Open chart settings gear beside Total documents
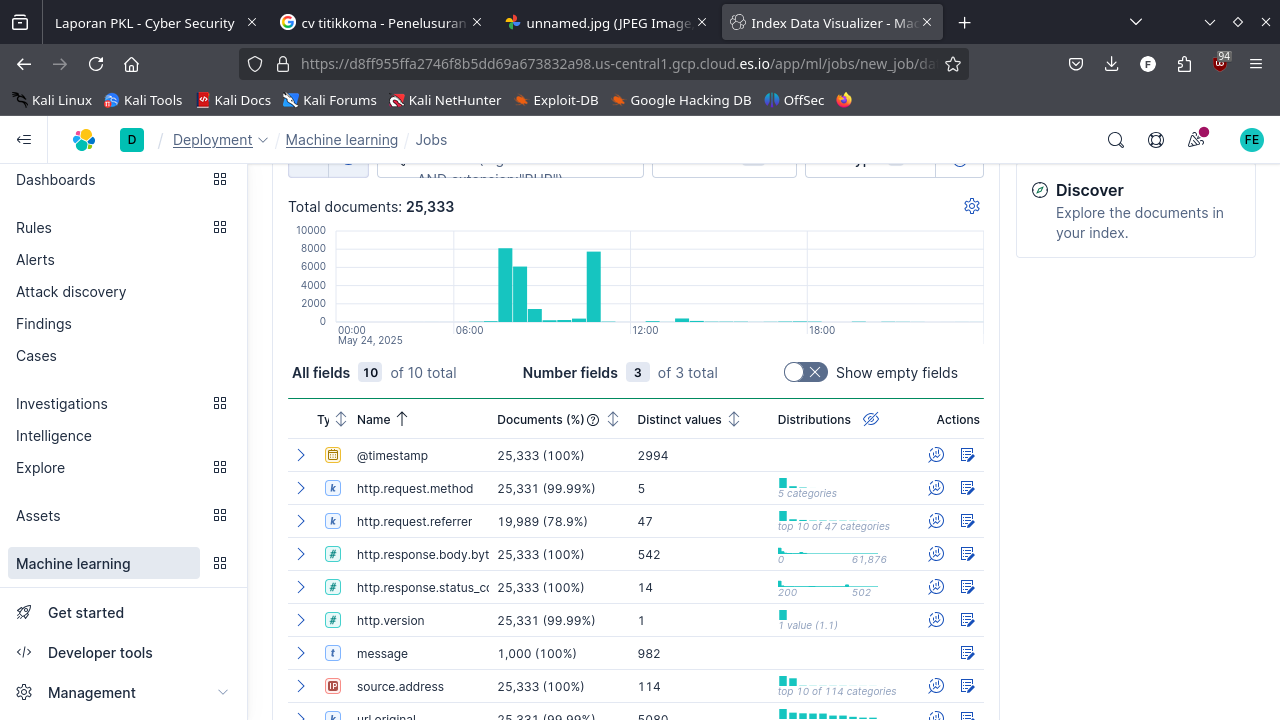The height and width of the screenshot is (720, 1280). pyautogui.click(x=971, y=206)
